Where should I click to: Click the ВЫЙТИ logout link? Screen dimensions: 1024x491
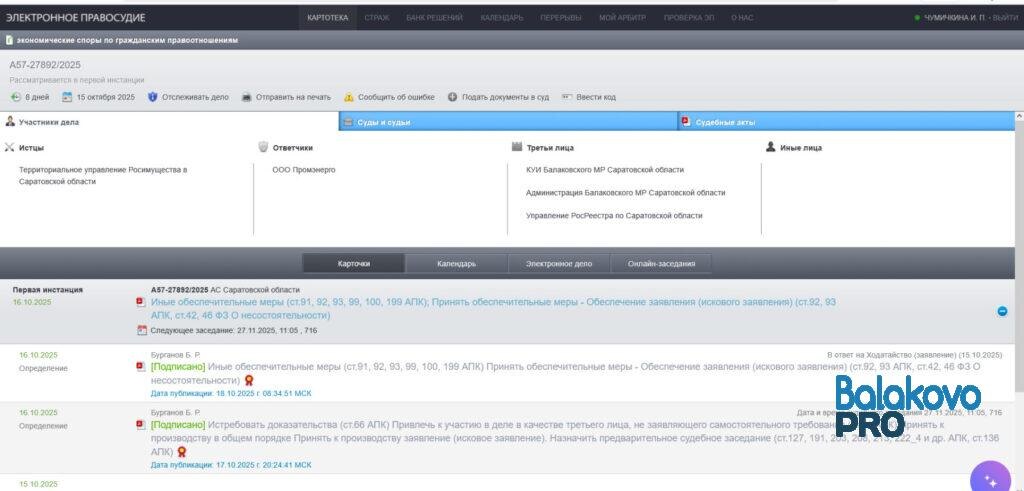(1005, 18)
